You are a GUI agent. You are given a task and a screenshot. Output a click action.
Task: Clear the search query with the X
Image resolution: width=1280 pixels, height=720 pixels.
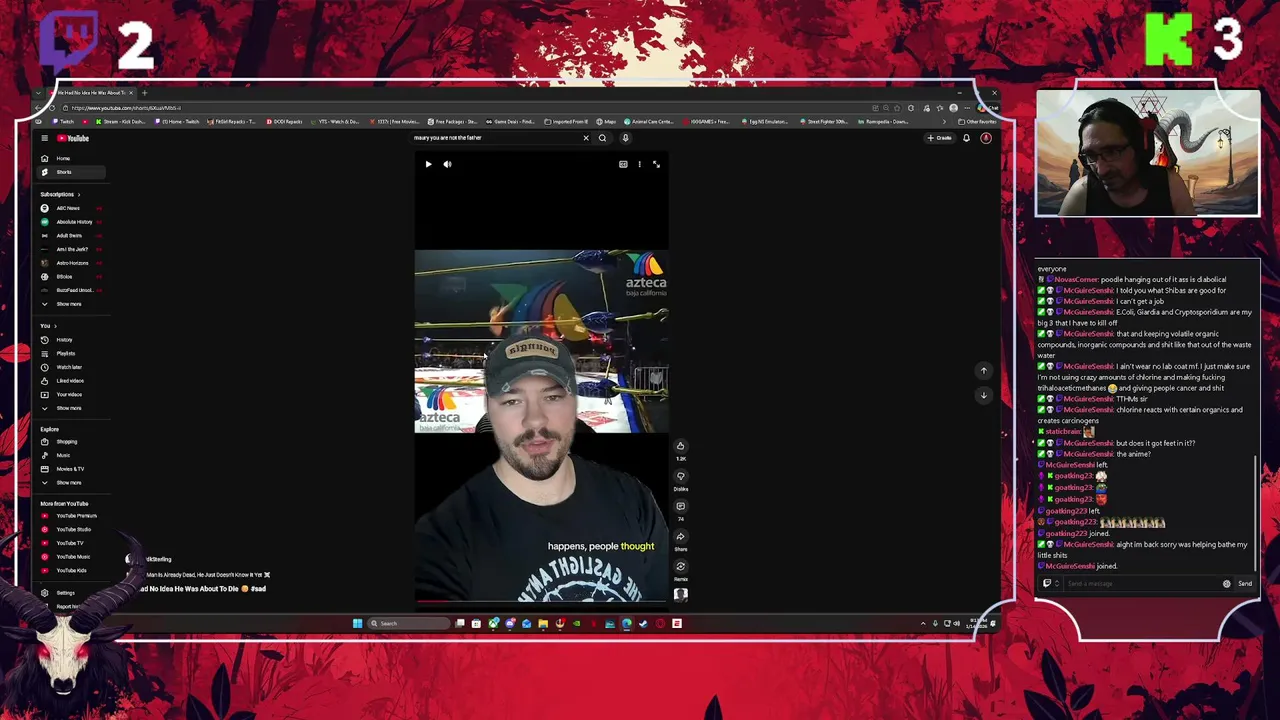click(586, 138)
